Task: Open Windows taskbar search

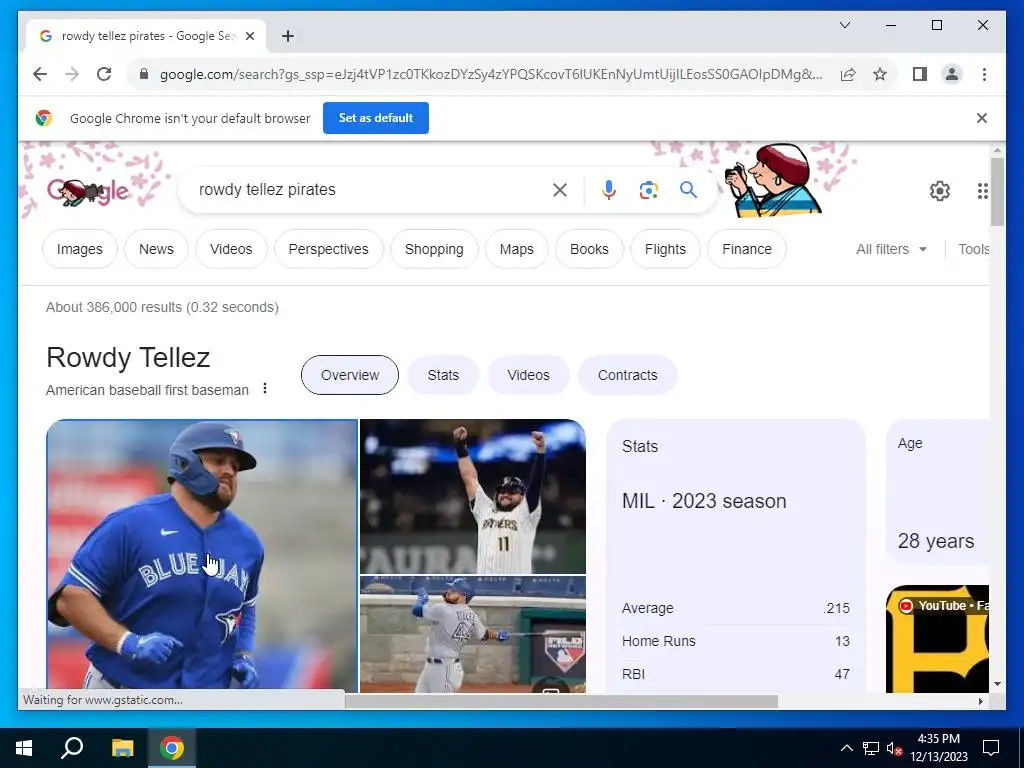Action: coord(72,748)
